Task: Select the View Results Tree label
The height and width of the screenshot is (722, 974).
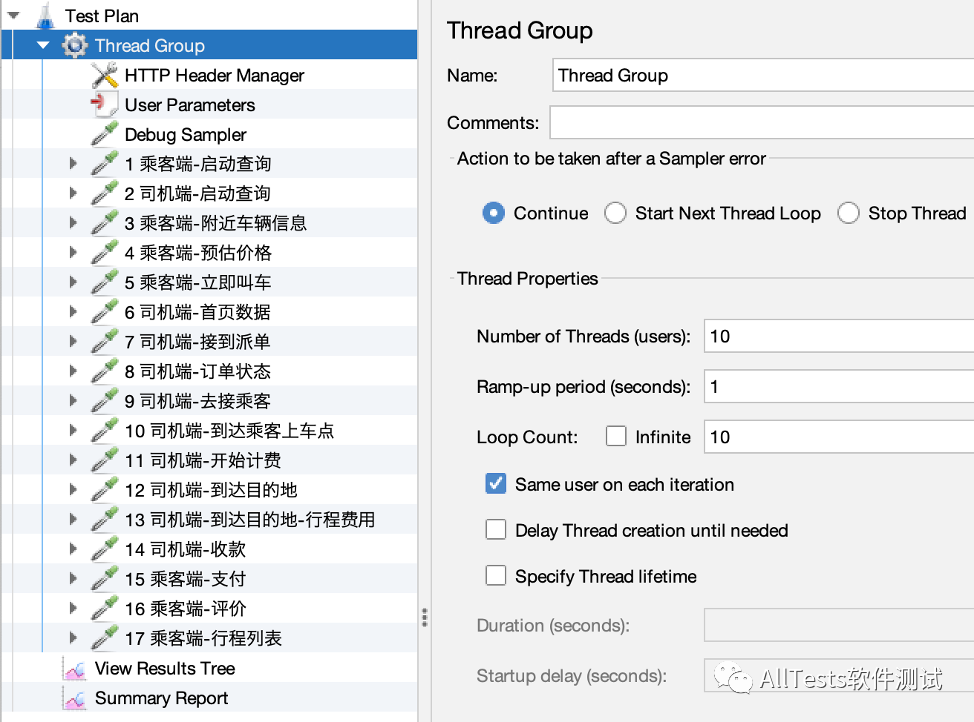Action: tap(165, 669)
